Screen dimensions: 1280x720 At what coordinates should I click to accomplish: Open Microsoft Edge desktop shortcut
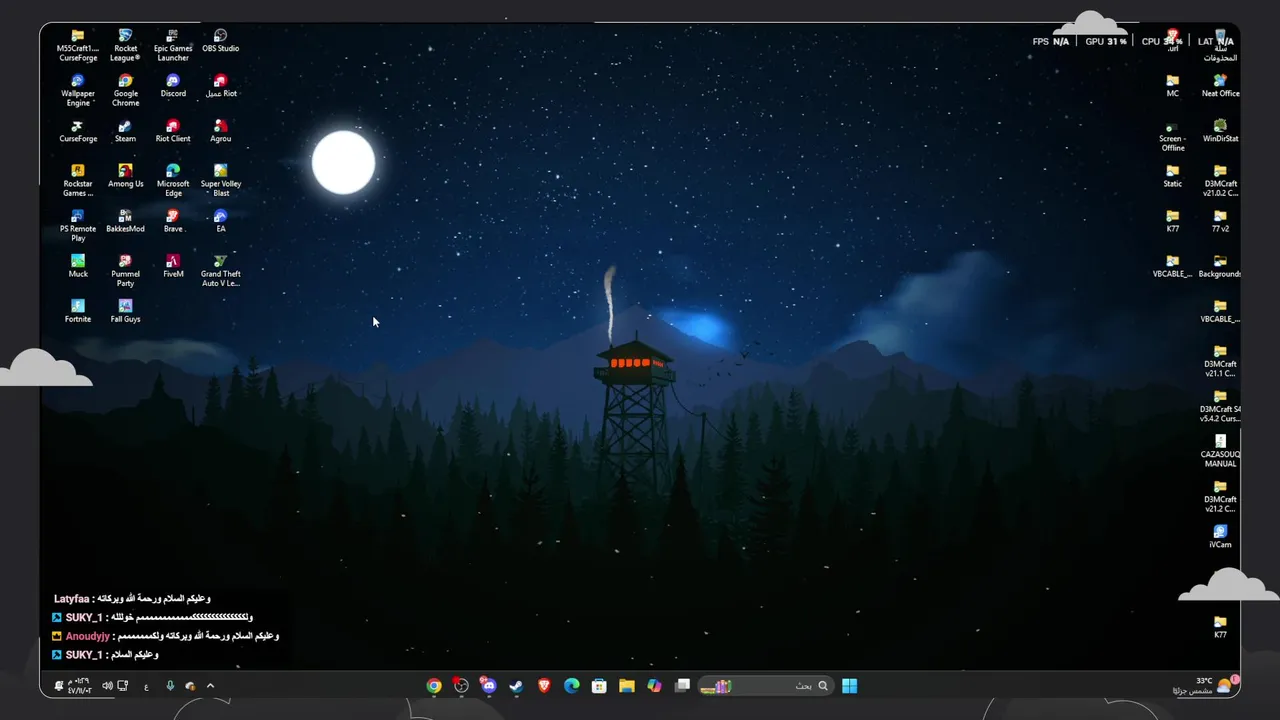pos(173,181)
